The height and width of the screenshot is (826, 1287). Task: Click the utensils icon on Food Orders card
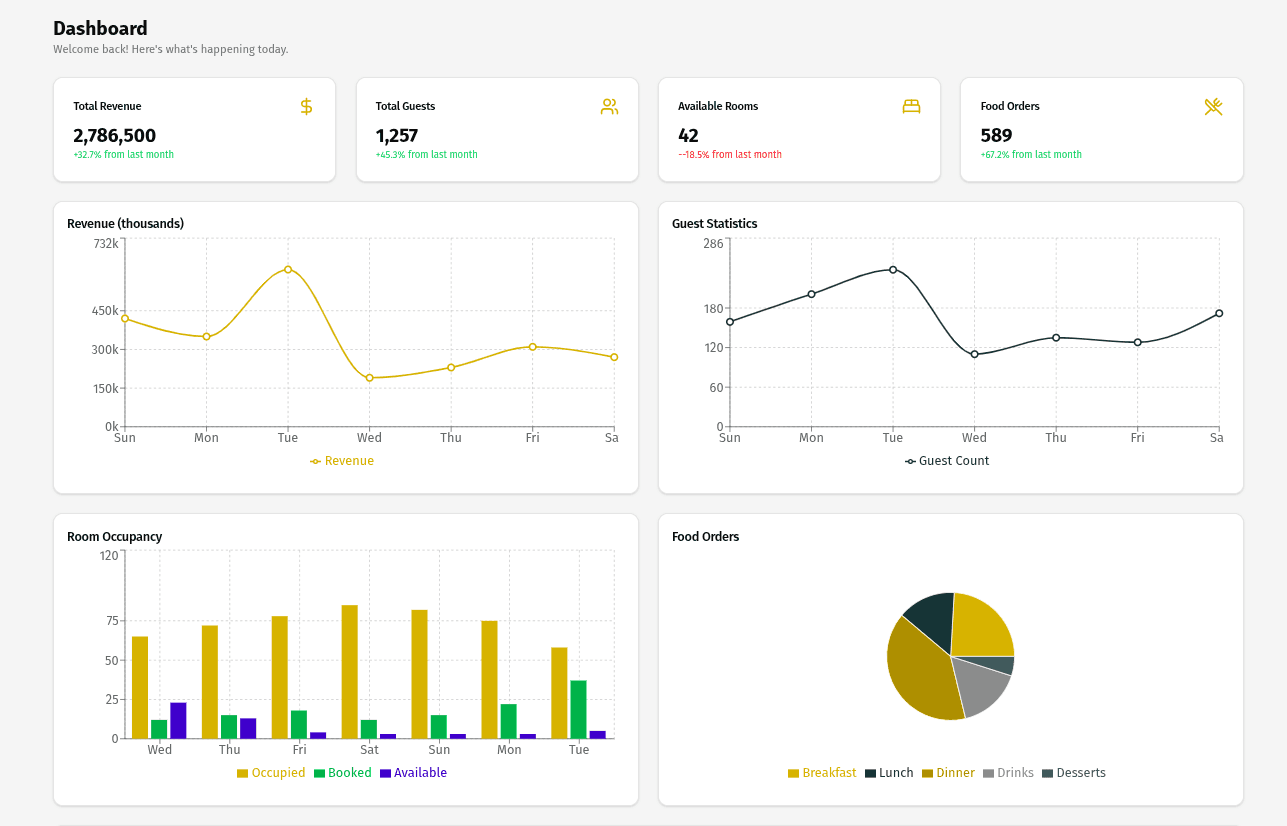pyautogui.click(x=1214, y=106)
